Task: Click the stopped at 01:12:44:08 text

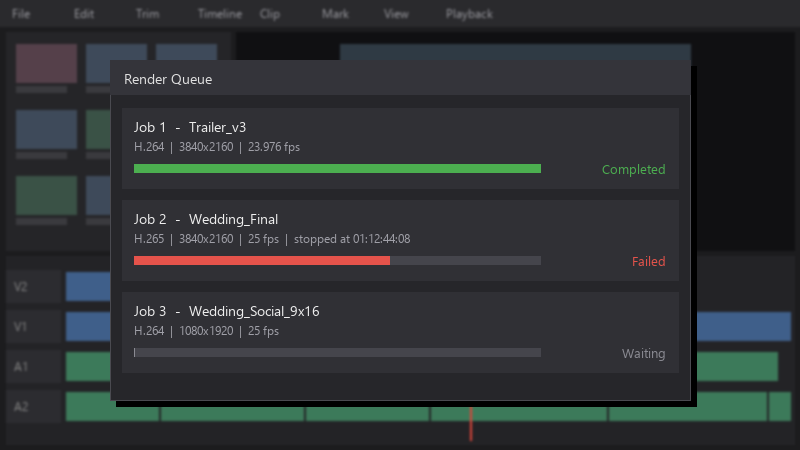Action: [x=352, y=239]
